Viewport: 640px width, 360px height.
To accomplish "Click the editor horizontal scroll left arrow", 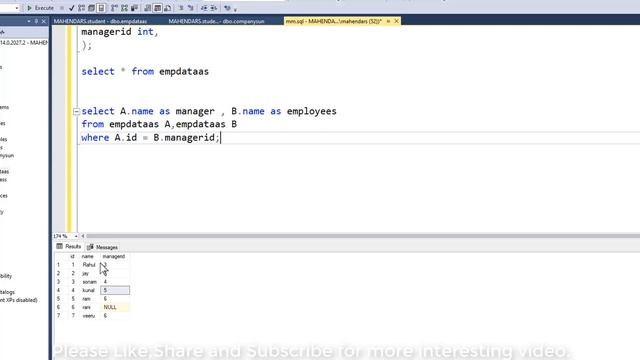I will (83, 236).
